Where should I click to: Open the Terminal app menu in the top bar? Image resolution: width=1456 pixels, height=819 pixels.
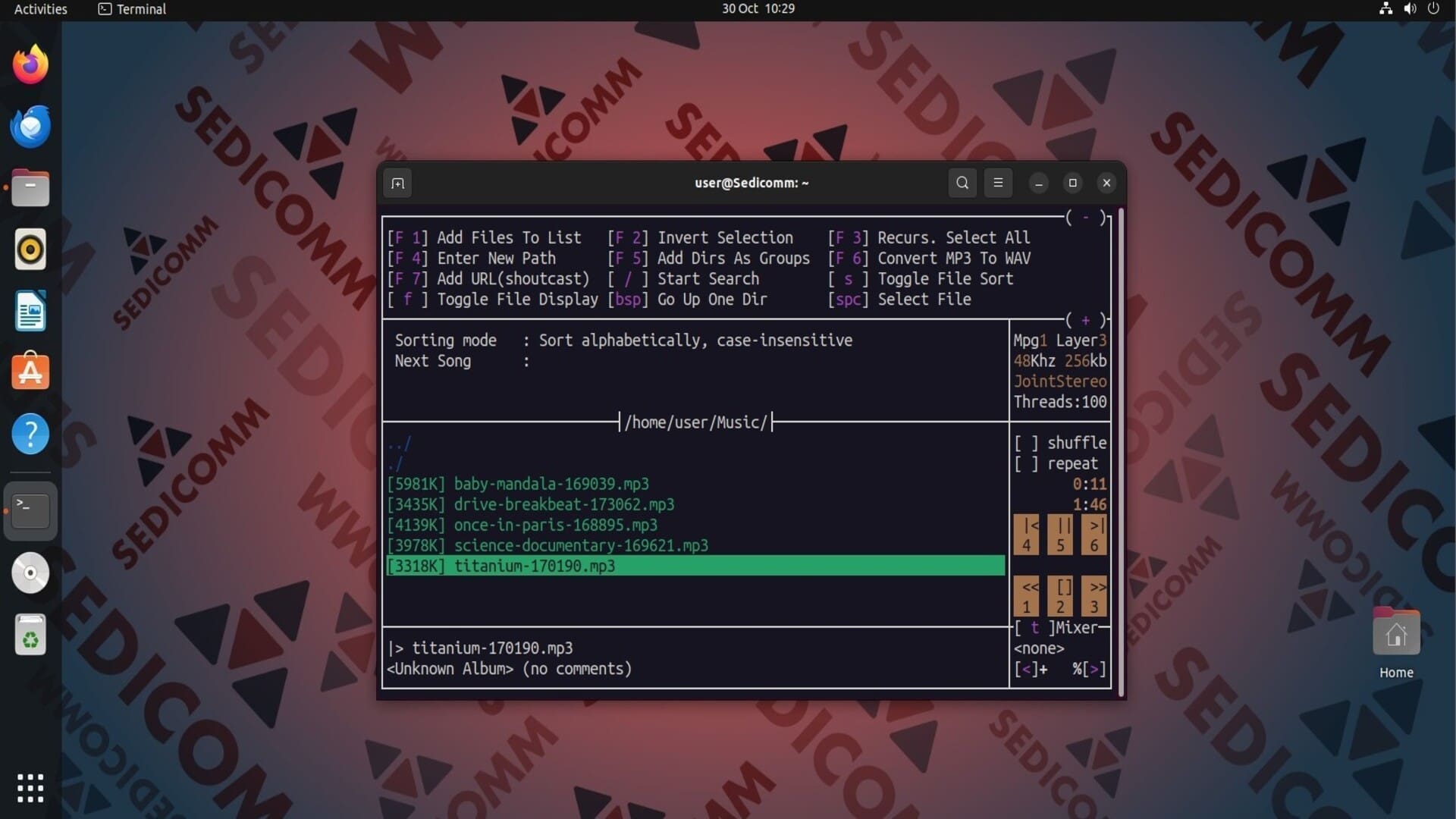pyautogui.click(x=132, y=9)
